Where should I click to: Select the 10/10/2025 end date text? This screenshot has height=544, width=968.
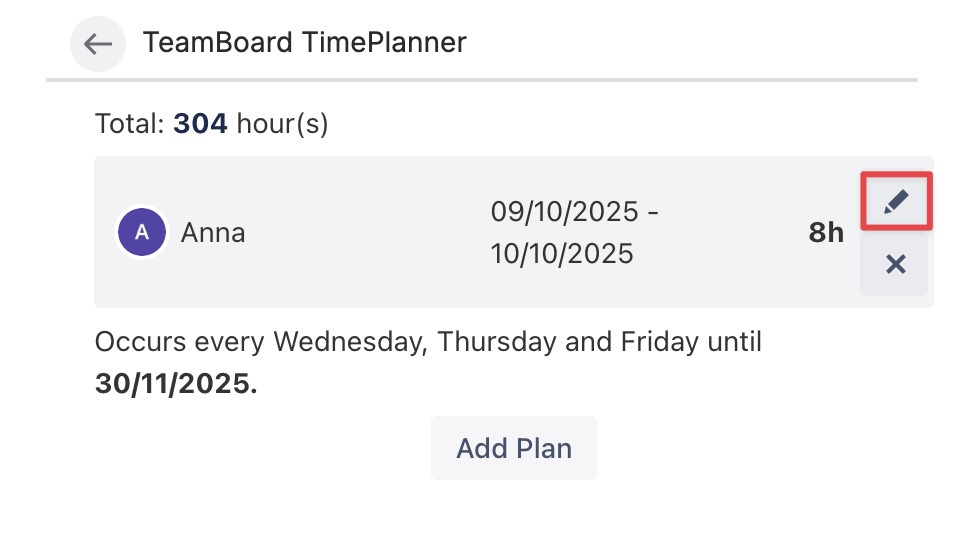point(562,254)
